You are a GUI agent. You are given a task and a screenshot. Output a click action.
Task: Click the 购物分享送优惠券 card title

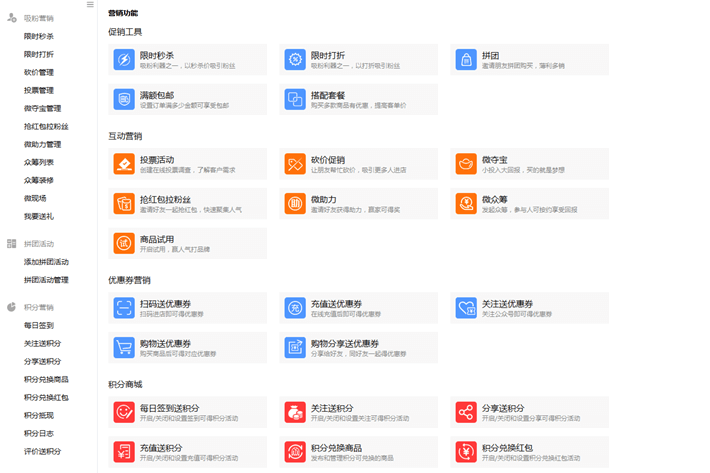point(345,344)
